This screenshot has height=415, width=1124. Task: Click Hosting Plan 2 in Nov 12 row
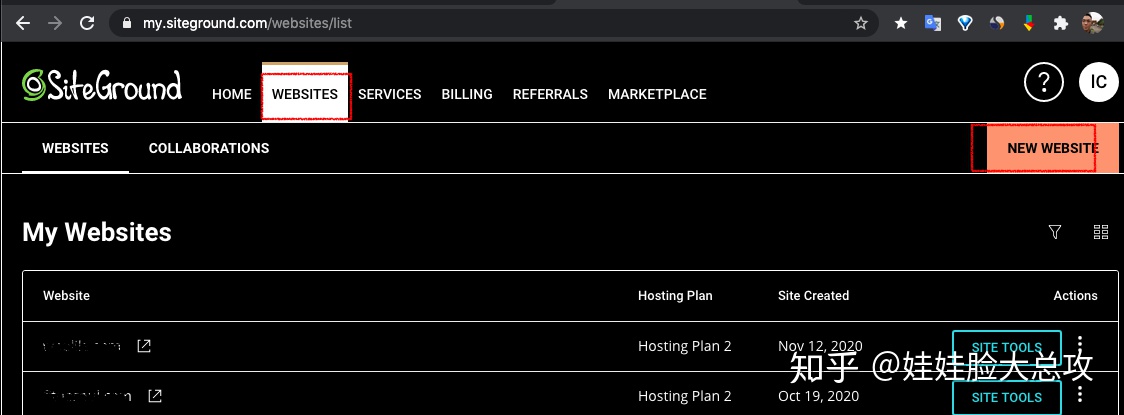coord(685,346)
